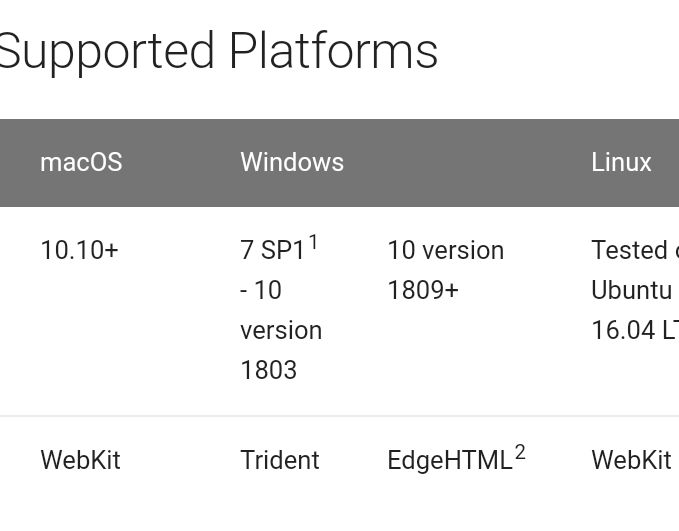Screen dimensions: 679x531
Task: Click the WebKit cell under Linux
Action: (631, 460)
